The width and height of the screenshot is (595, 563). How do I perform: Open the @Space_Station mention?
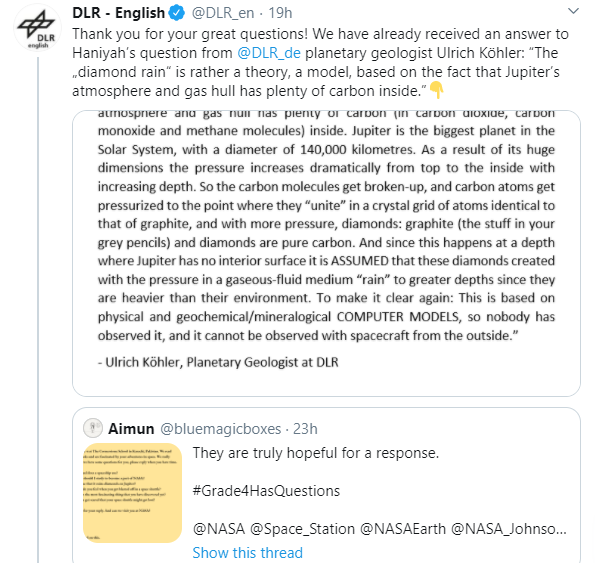pos(302,529)
